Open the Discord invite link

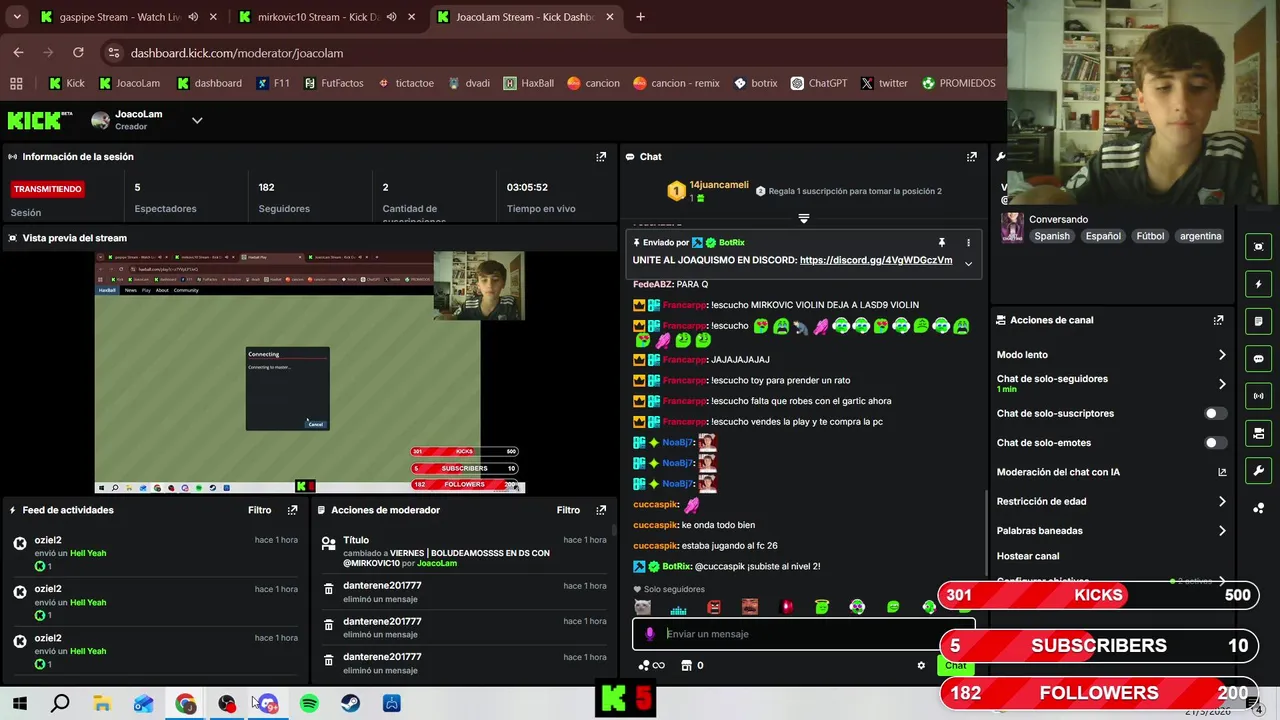click(x=876, y=260)
